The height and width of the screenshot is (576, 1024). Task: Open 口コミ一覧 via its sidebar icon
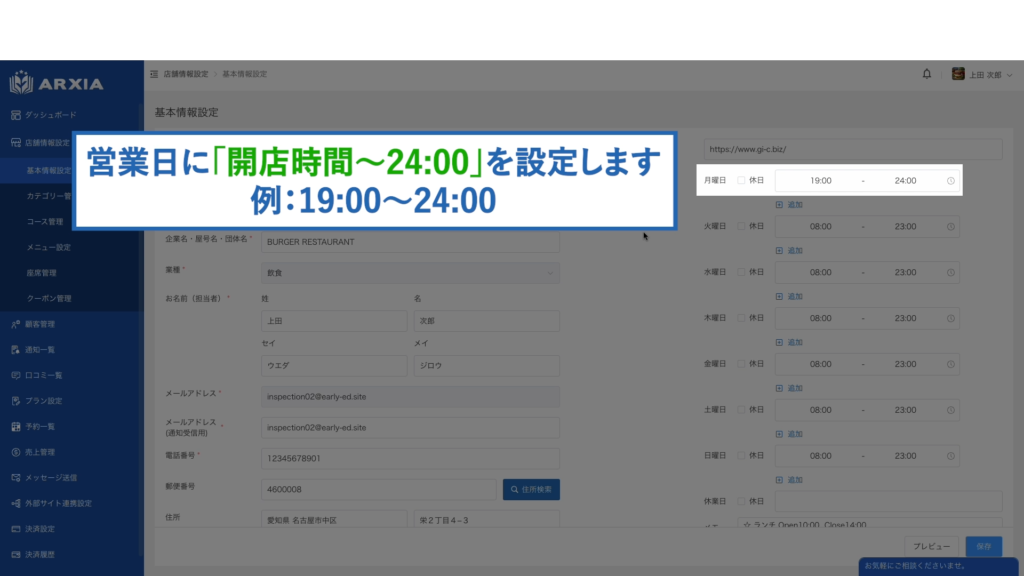(x=16, y=376)
